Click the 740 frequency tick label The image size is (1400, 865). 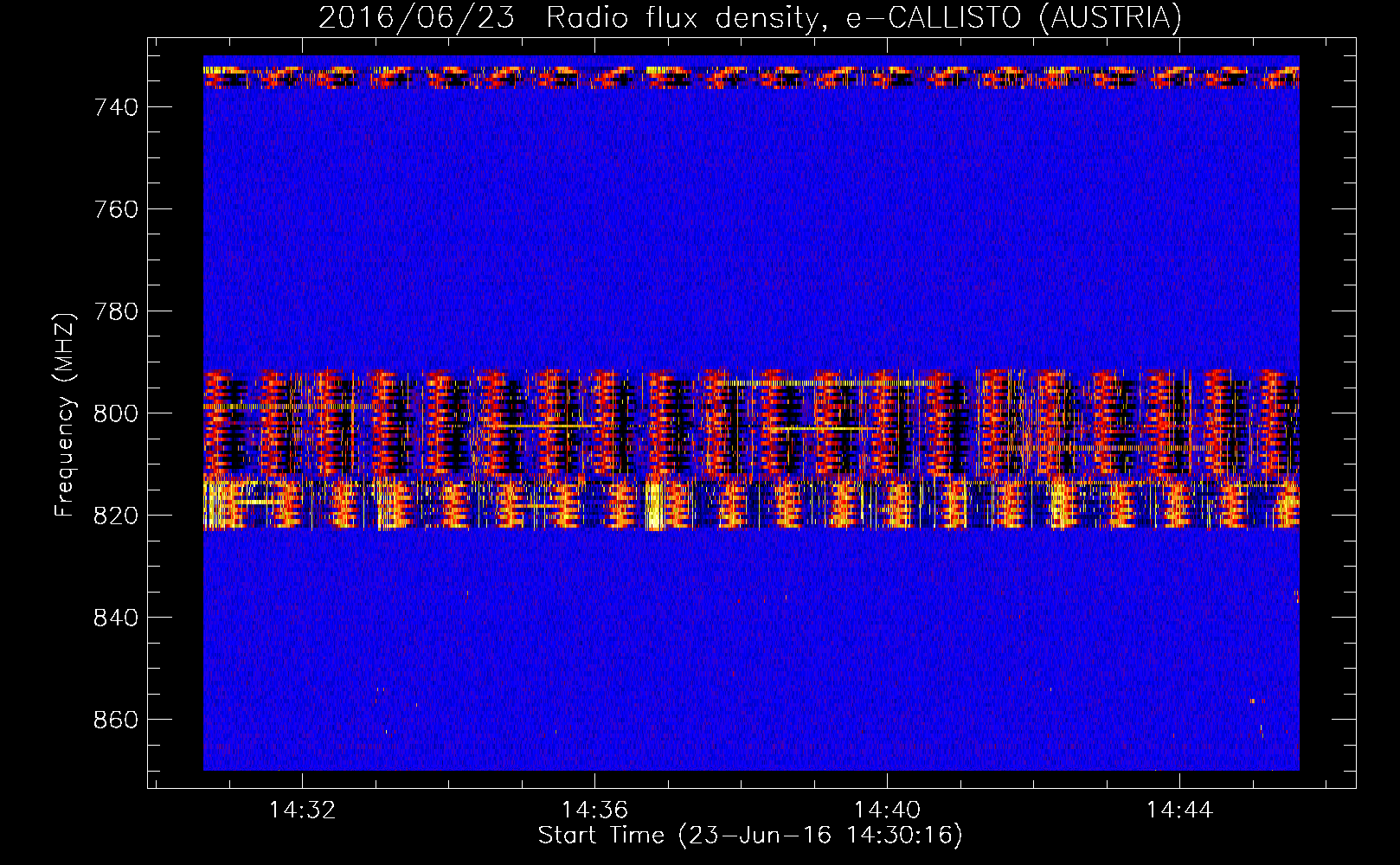tap(116, 107)
